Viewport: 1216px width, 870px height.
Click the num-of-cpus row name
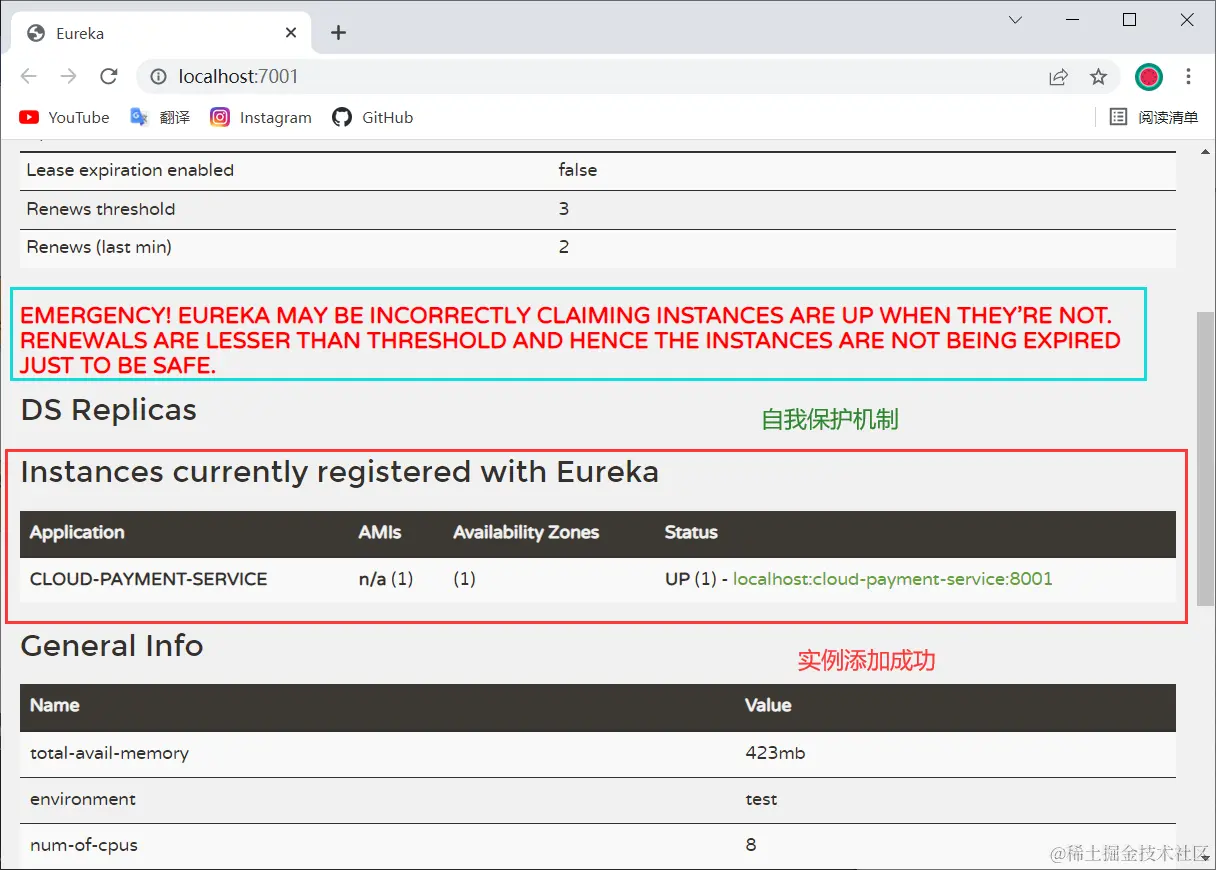[x=84, y=845]
